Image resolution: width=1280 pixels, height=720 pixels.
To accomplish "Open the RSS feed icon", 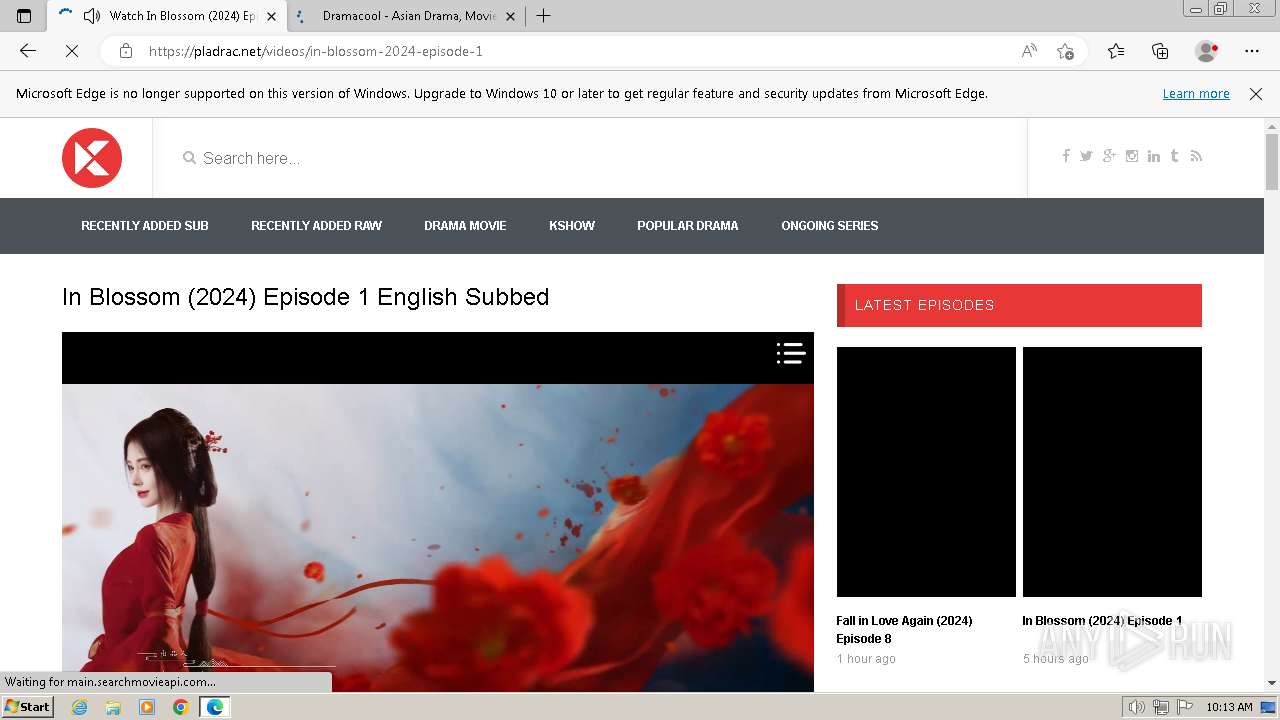I will (1196, 156).
